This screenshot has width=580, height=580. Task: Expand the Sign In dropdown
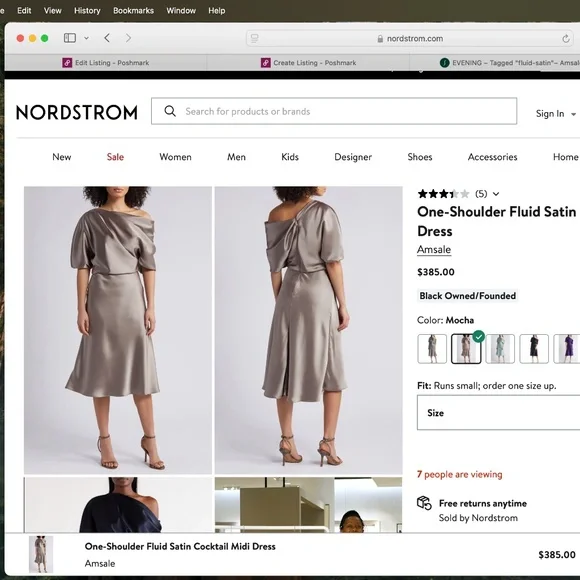(556, 114)
